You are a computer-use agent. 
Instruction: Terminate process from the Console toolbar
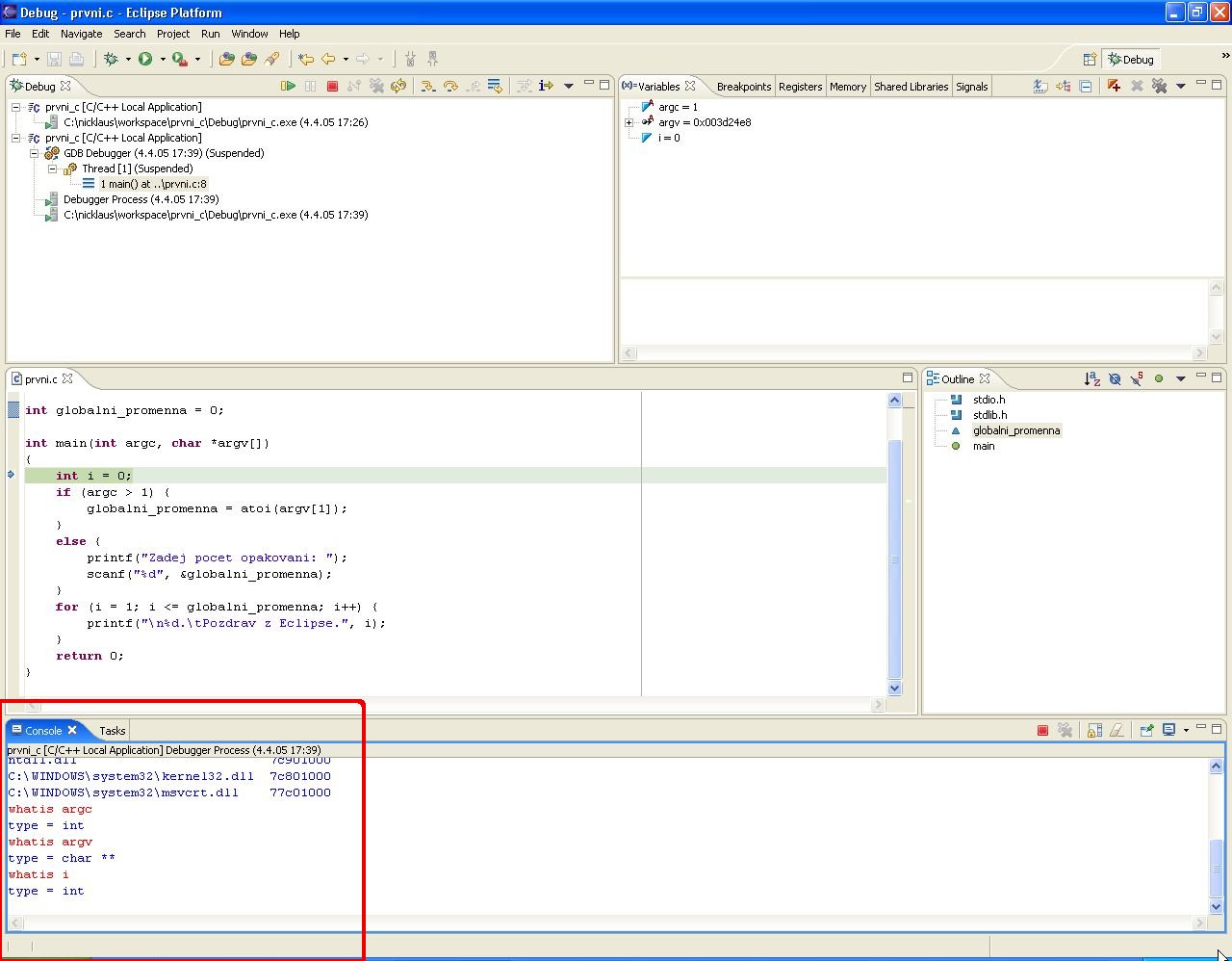click(1042, 730)
